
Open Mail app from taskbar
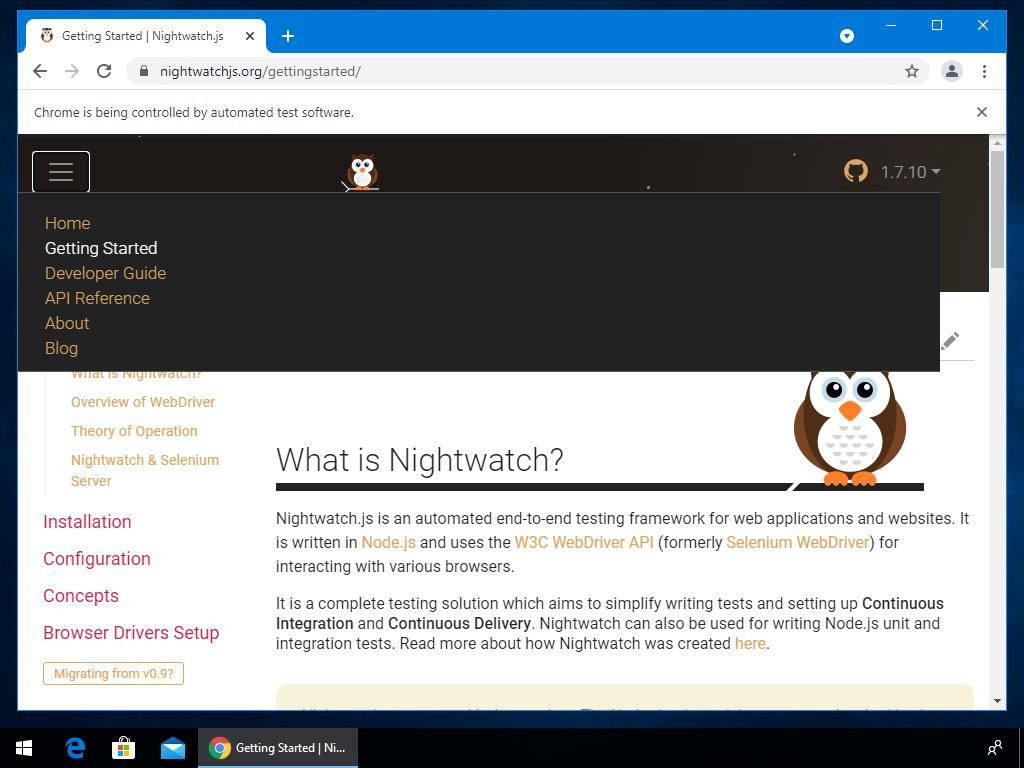tap(172, 748)
